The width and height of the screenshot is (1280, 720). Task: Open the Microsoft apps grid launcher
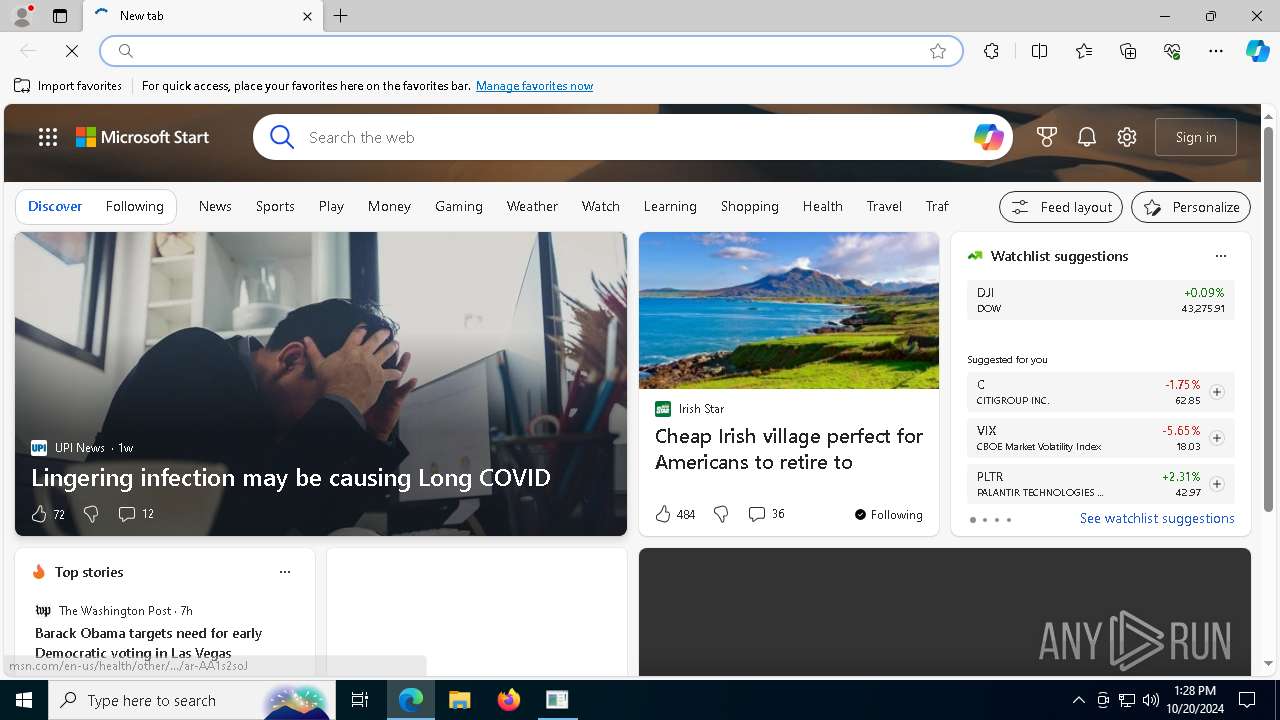48,137
